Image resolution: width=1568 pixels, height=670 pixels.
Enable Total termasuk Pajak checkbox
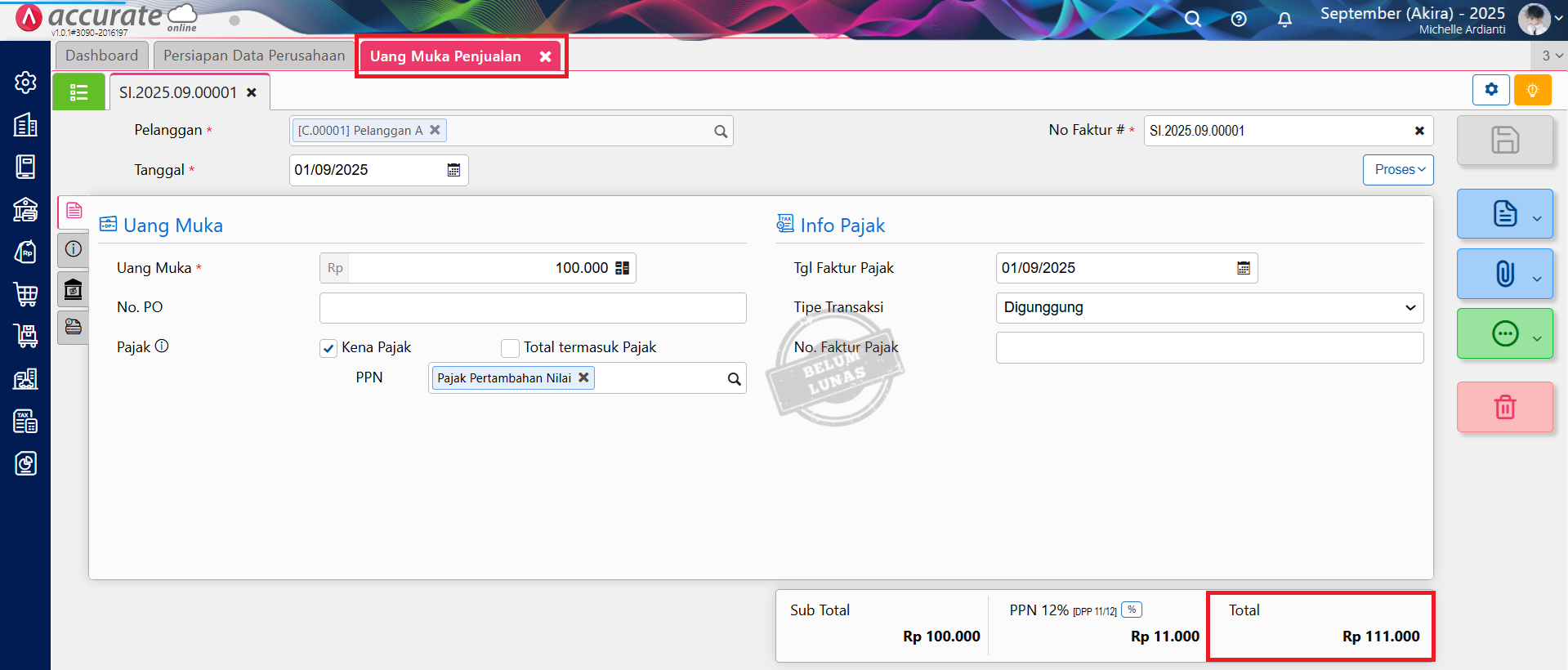511,348
